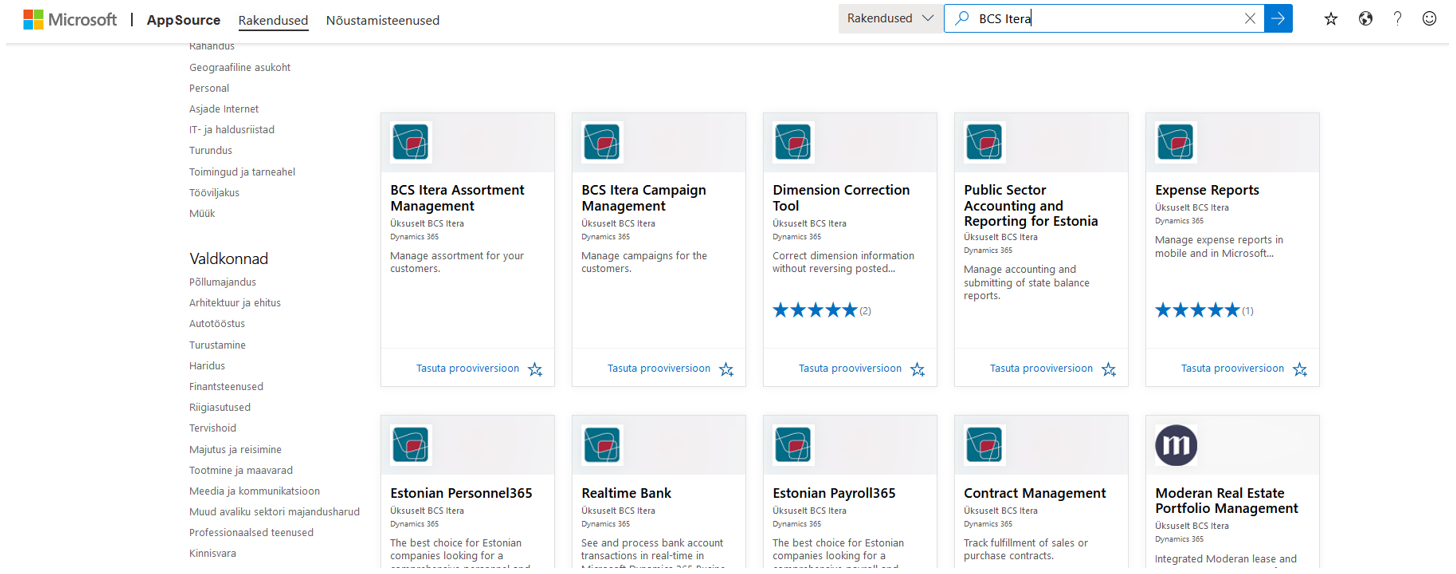Open Realtime Bank app logo
The width and height of the screenshot is (1456, 574).
coord(602,445)
